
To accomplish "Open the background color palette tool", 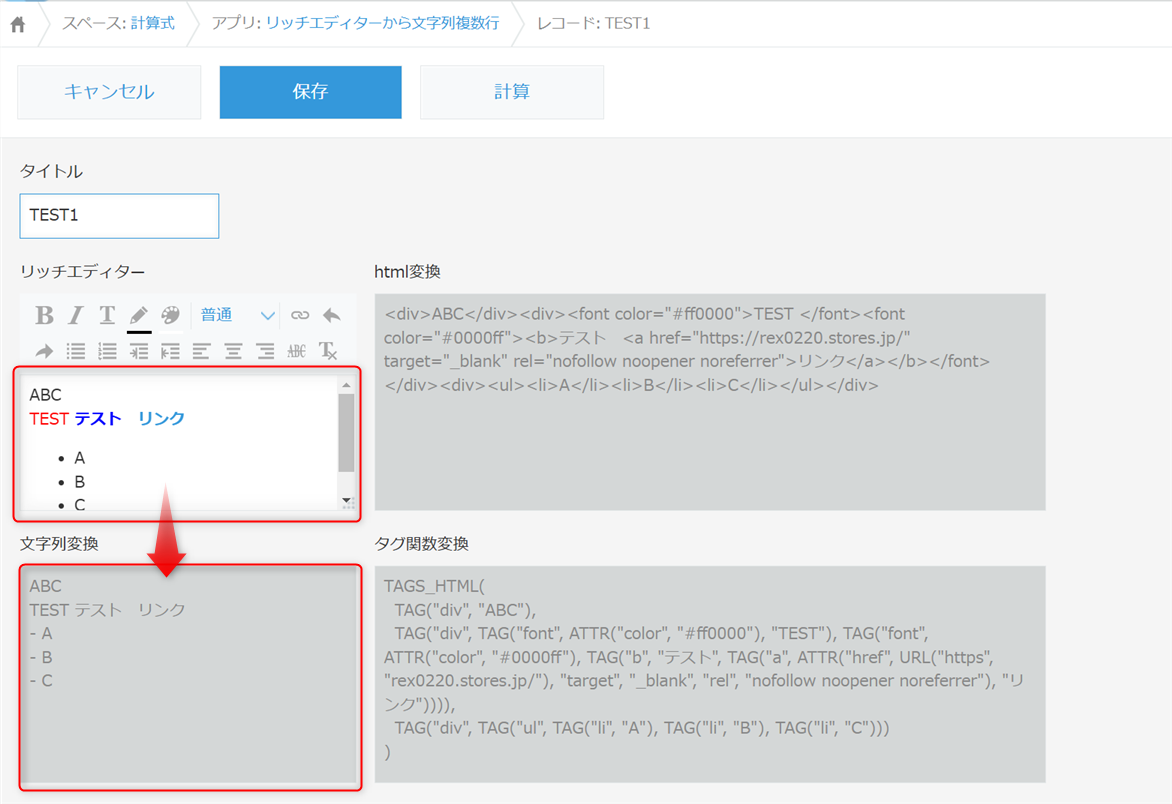I will (170, 315).
